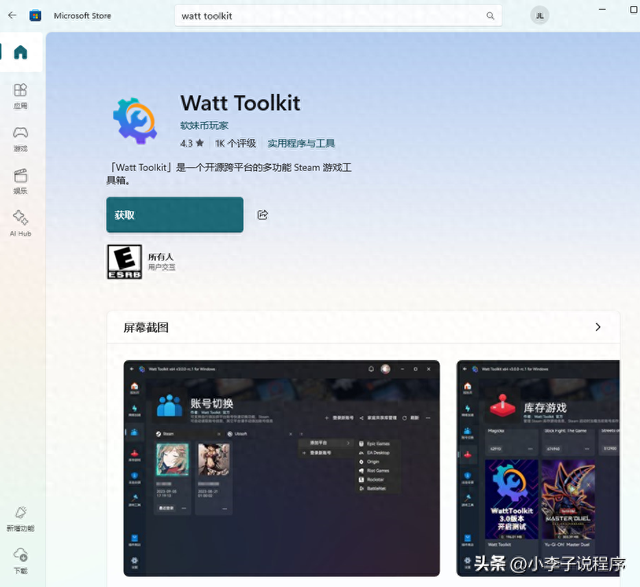Viewport: 640px width, 587px height.
Task: Minimize the Microsoft Store window
Action: (x=602, y=9)
